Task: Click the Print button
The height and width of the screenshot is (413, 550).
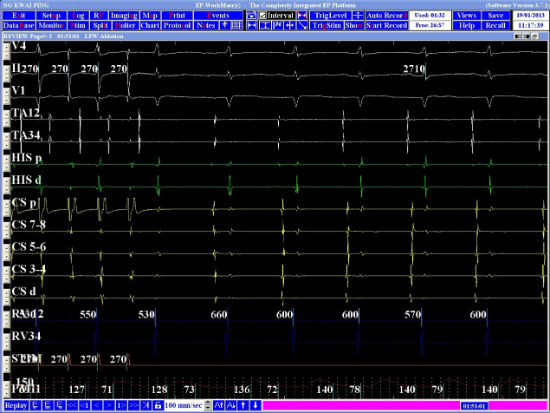Action: point(177,15)
